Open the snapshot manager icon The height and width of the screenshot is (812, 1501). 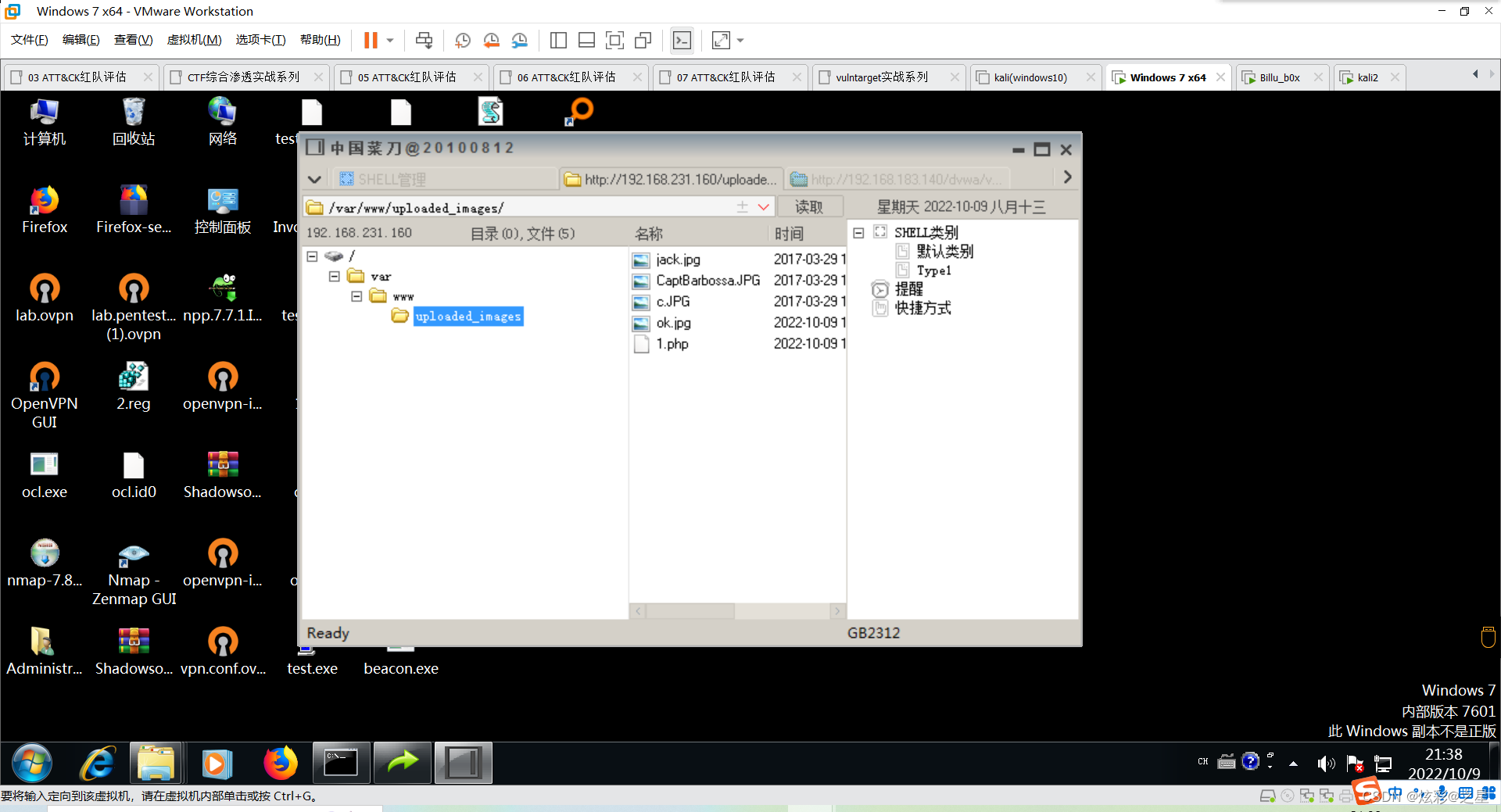coord(519,40)
